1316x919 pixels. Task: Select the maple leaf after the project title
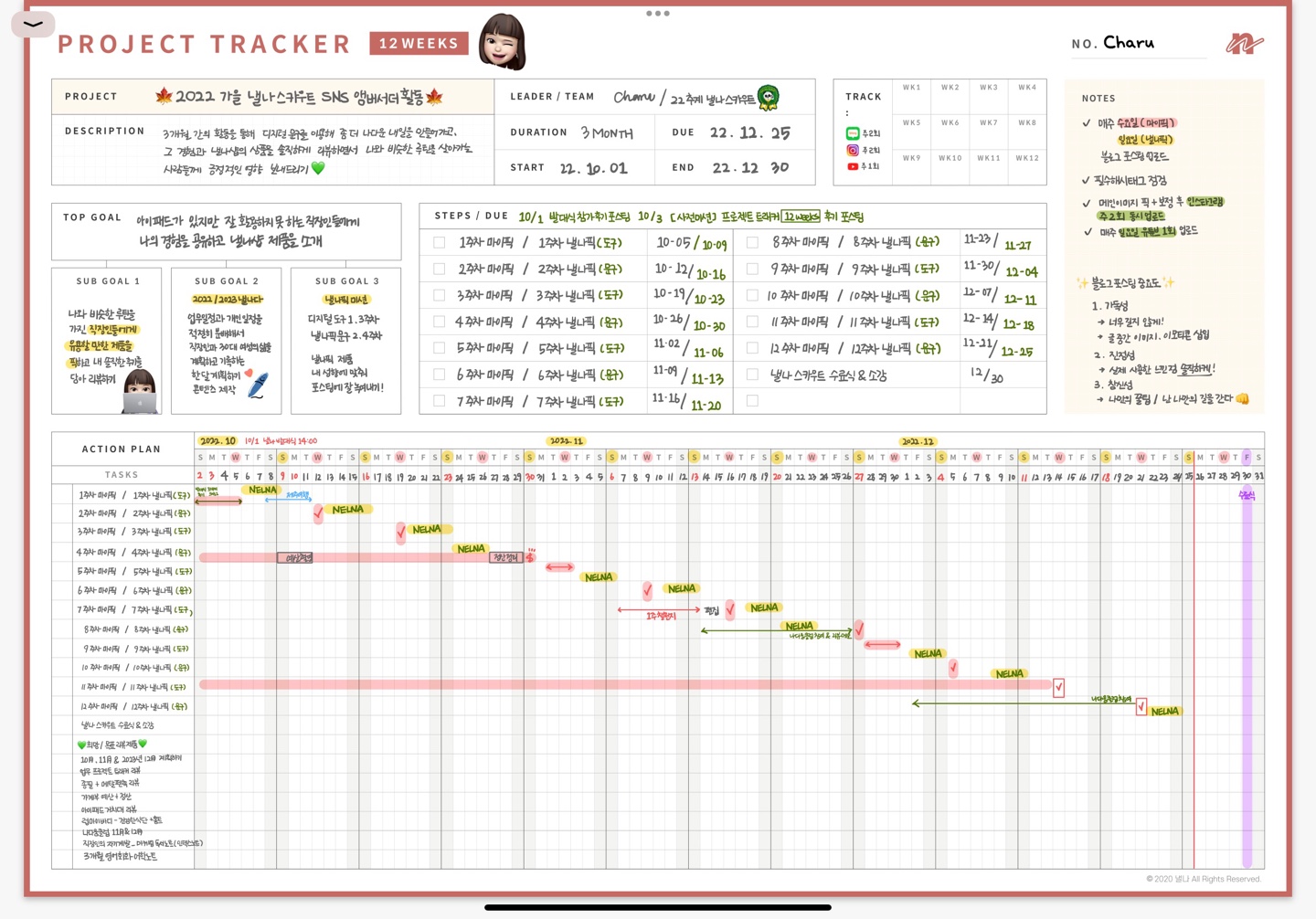[x=434, y=96]
